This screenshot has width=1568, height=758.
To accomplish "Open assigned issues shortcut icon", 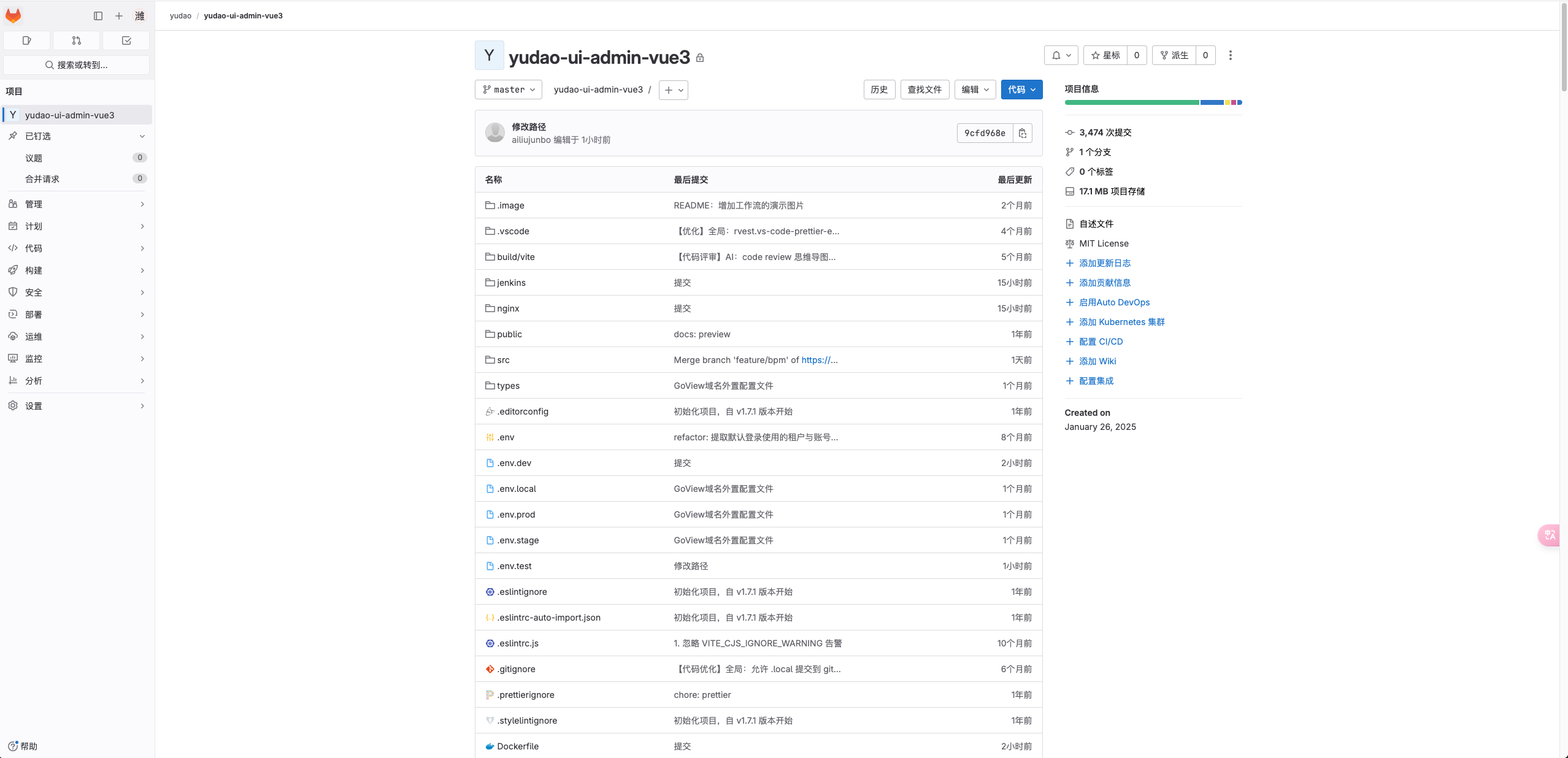I will pos(27,40).
